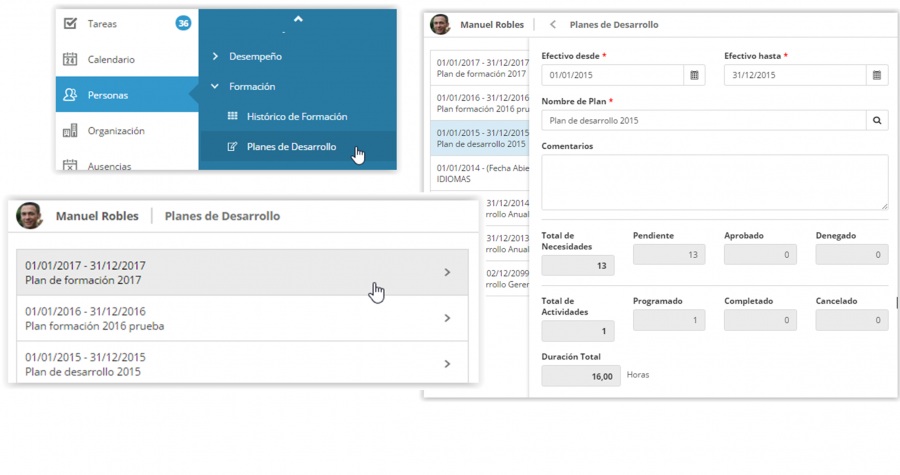Click search icon in Nombre de Plan
Viewport: 900px width, 475px height.
pyautogui.click(x=877, y=121)
